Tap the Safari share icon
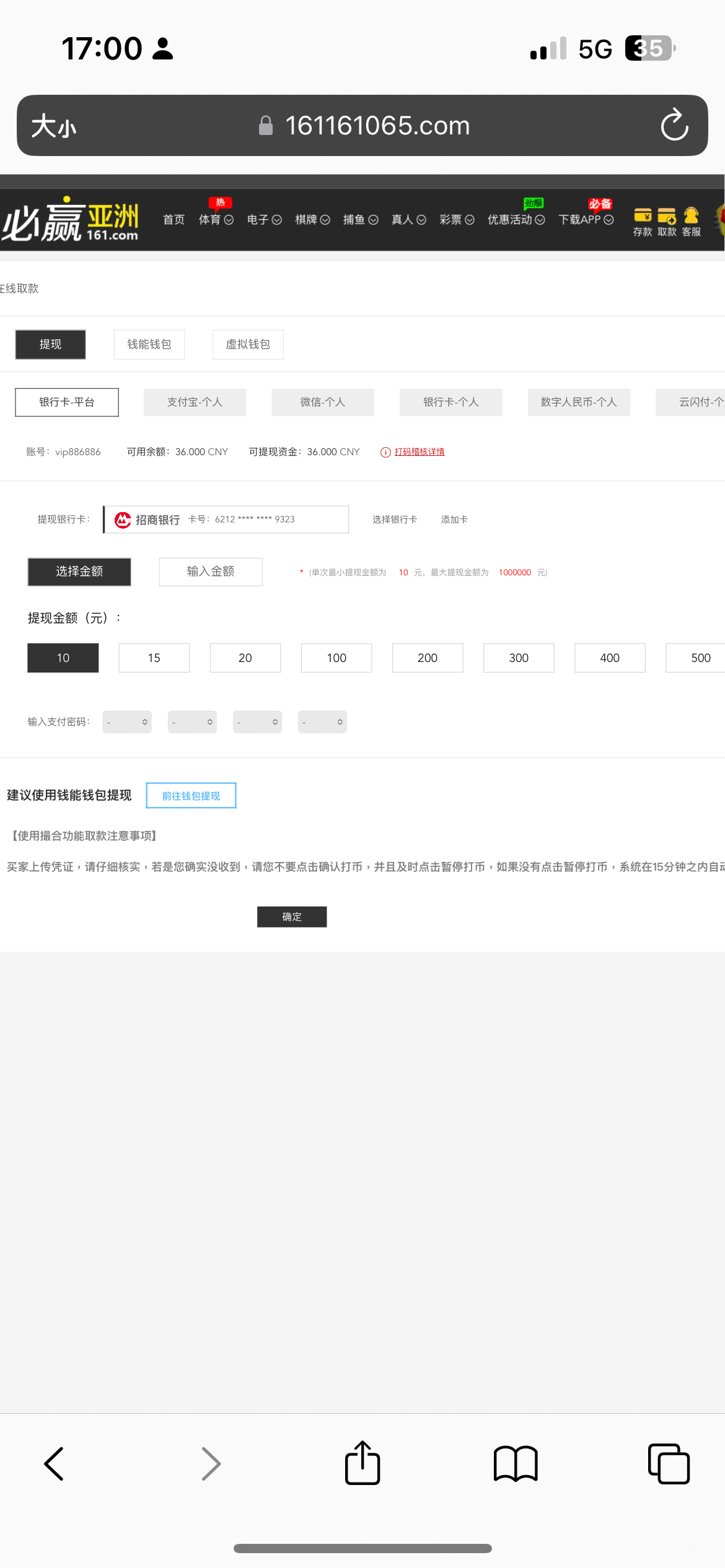The height and width of the screenshot is (1568, 725). 362,1463
